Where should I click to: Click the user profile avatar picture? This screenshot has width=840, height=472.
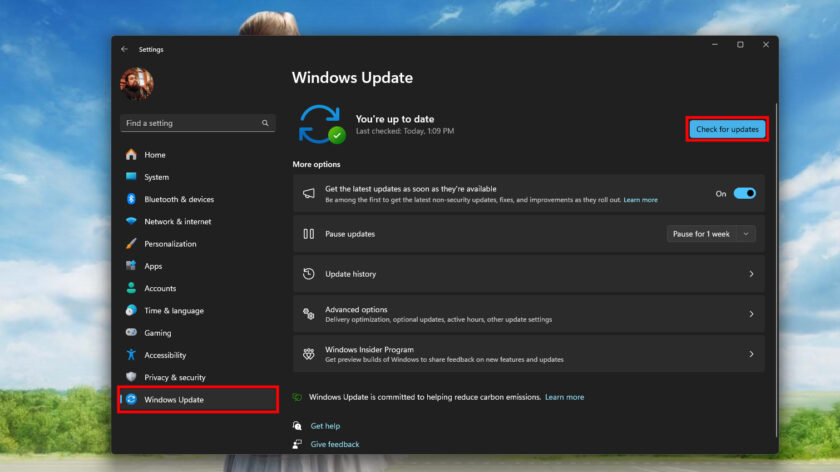137,84
